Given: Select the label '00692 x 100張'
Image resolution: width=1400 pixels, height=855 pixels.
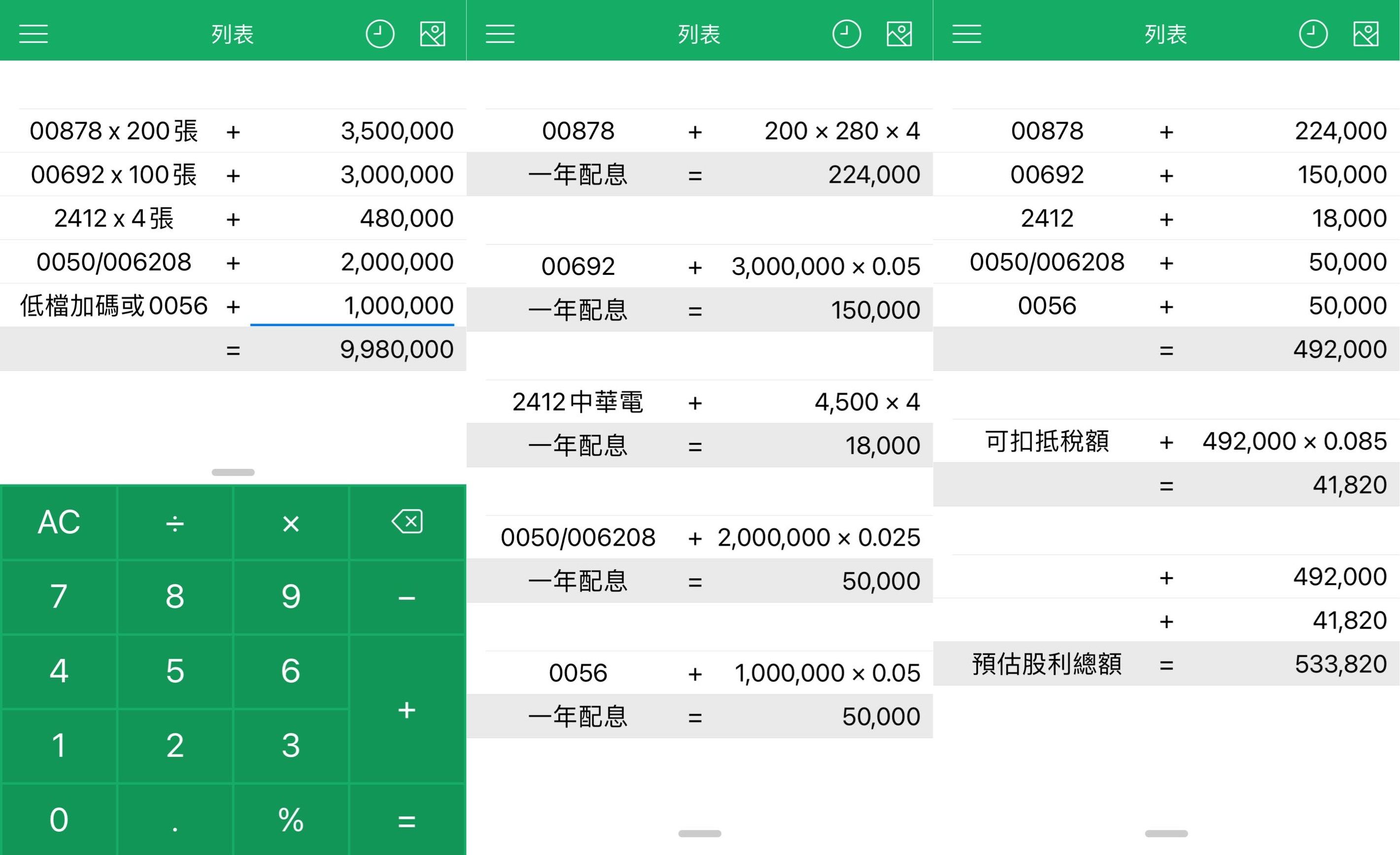Looking at the screenshot, I should [x=114, y=175].
